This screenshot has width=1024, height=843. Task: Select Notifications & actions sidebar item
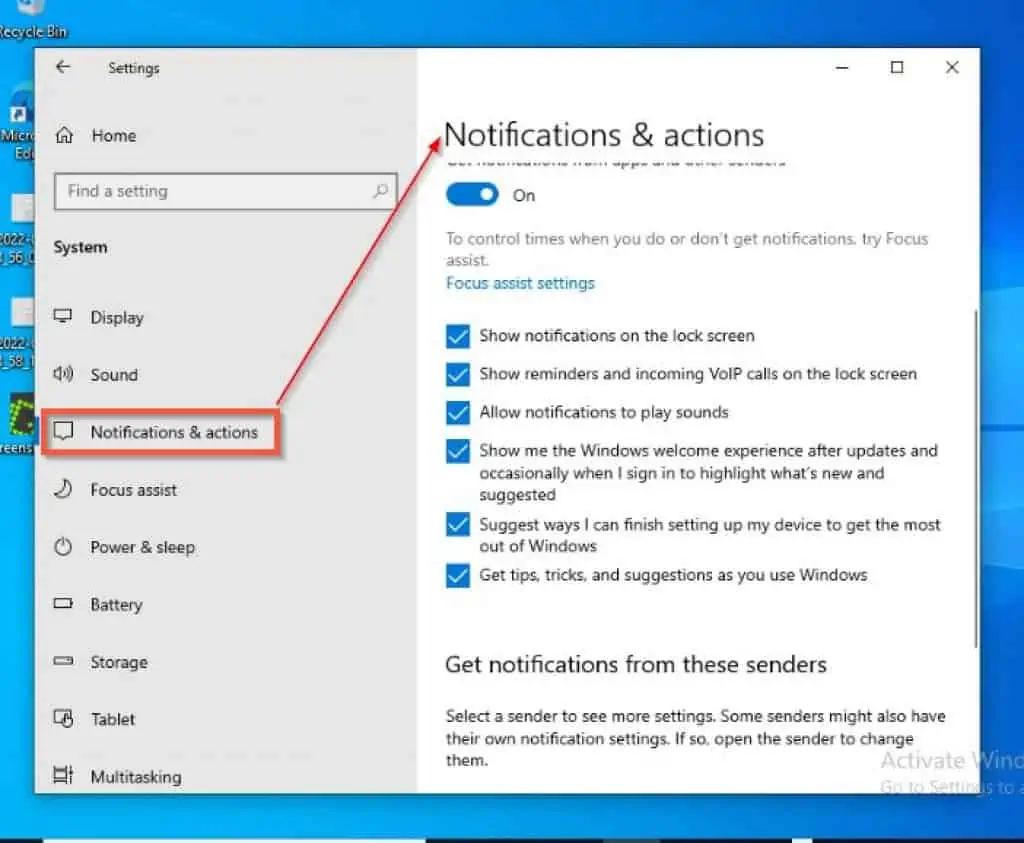pos(173,432)
